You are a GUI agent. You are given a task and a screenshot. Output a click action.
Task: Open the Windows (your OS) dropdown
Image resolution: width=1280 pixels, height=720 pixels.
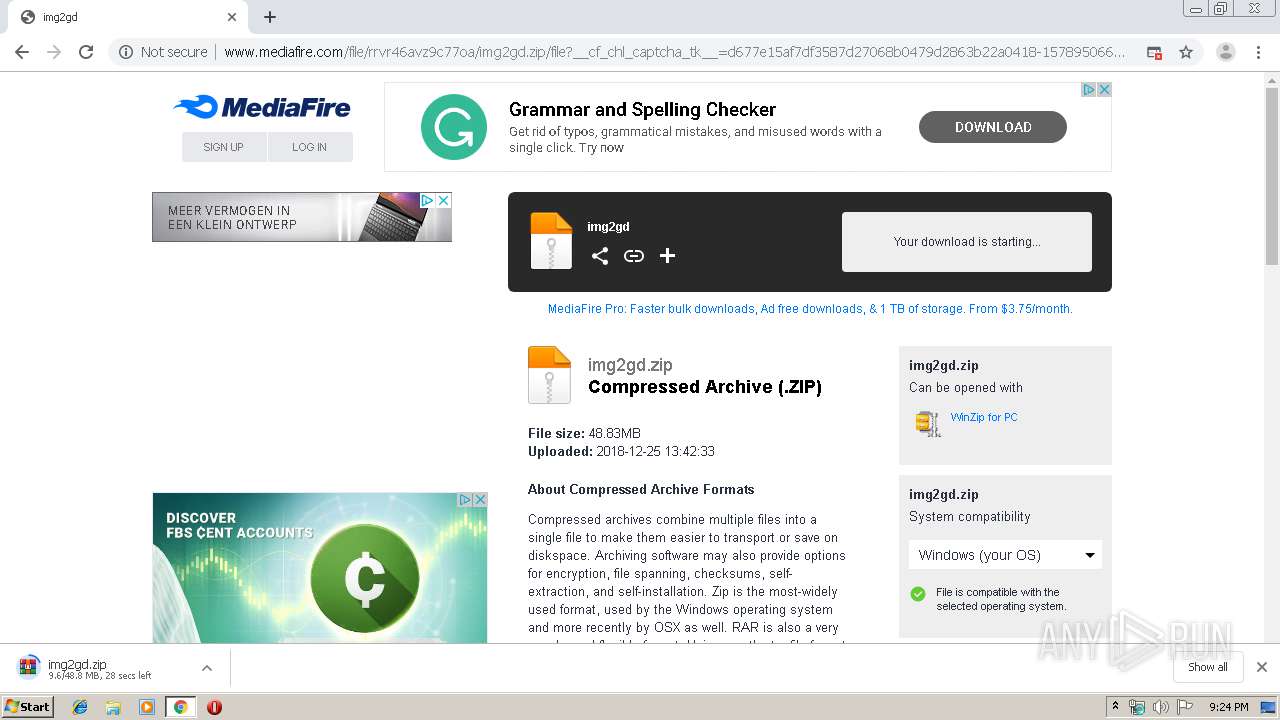click(1005, 555)
